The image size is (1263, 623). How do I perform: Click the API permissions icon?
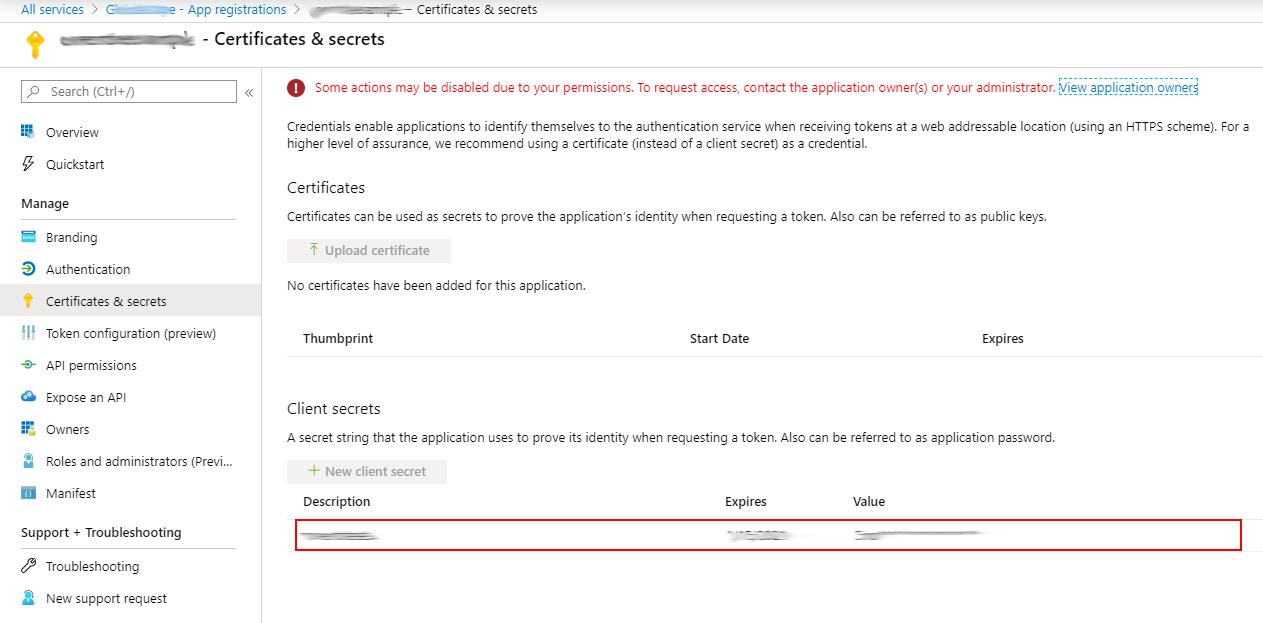(x=28, y=365)
